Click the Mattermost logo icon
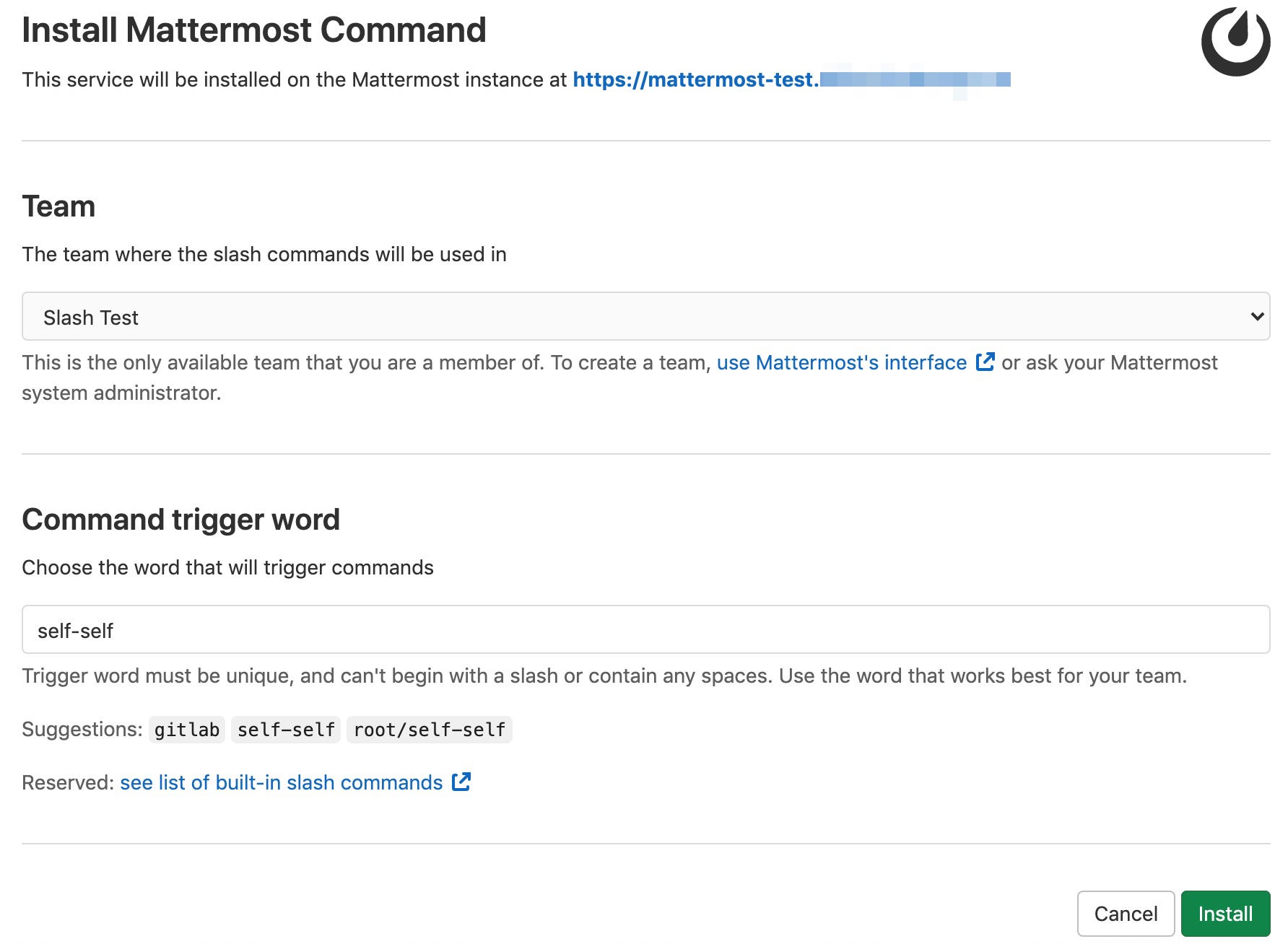Image resolution: width=1288 pixels, height=944 pixels. point(1235,42)
